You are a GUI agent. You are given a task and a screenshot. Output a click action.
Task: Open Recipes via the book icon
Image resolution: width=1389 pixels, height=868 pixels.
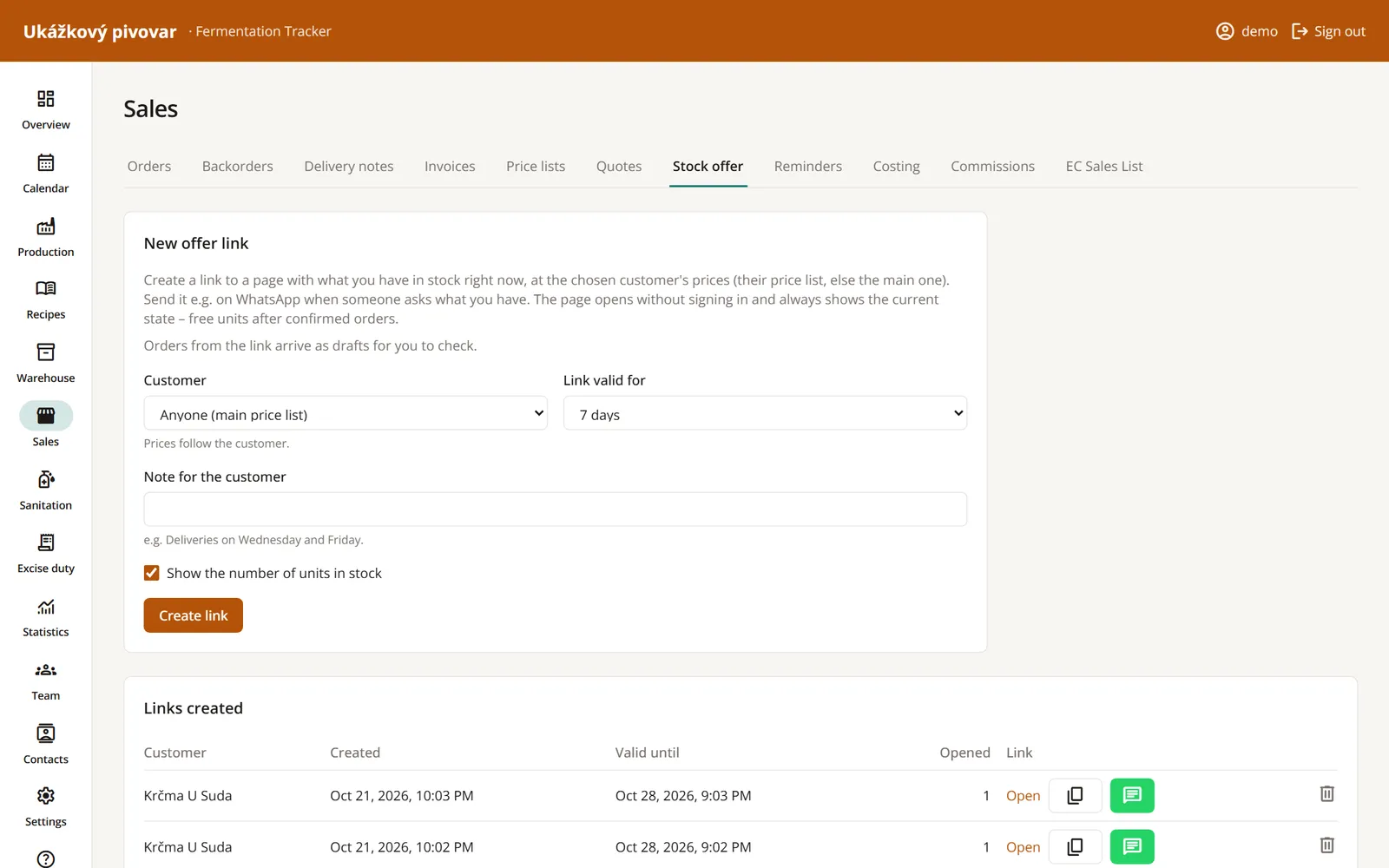[46, 288]
